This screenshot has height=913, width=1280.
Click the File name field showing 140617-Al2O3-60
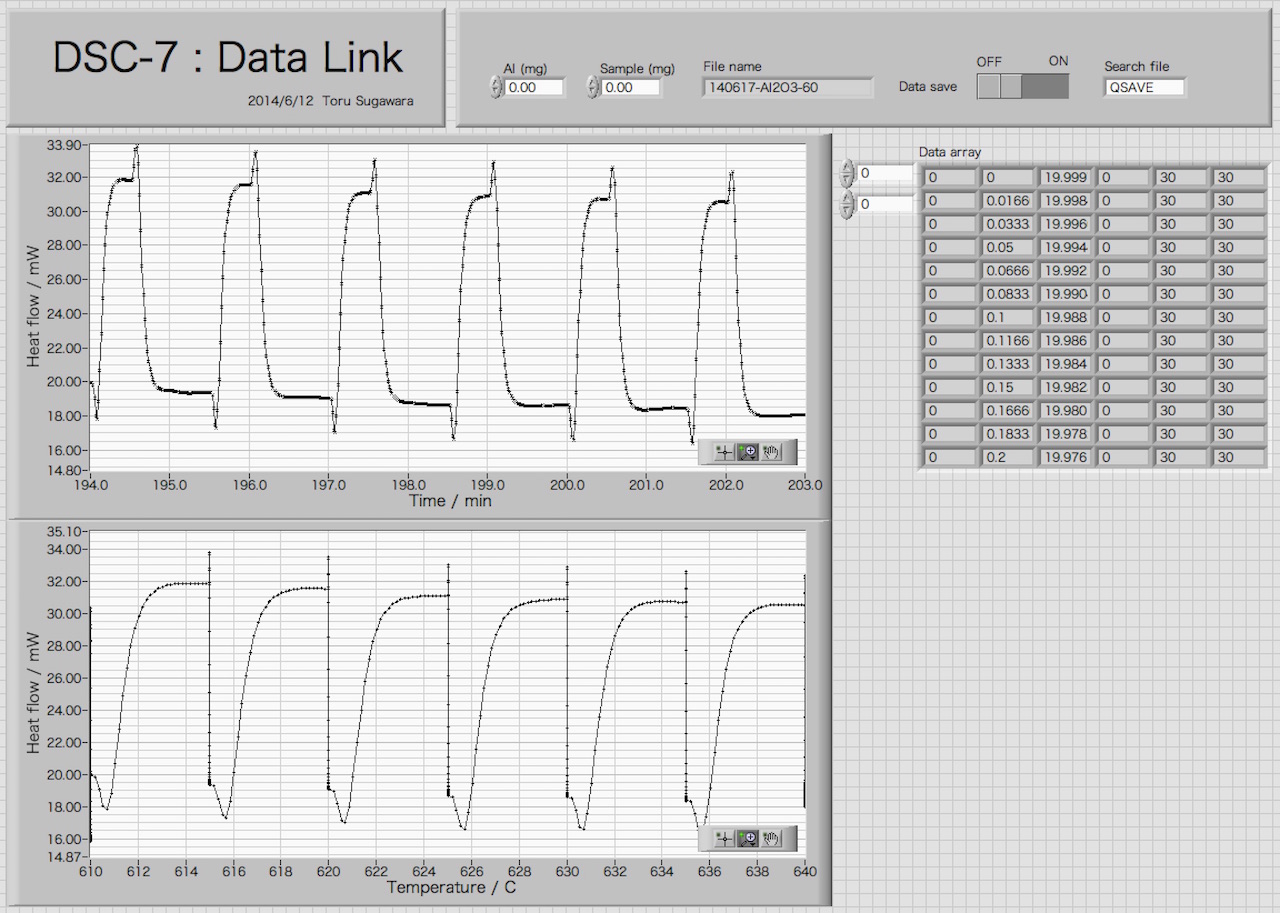(787, 88)
